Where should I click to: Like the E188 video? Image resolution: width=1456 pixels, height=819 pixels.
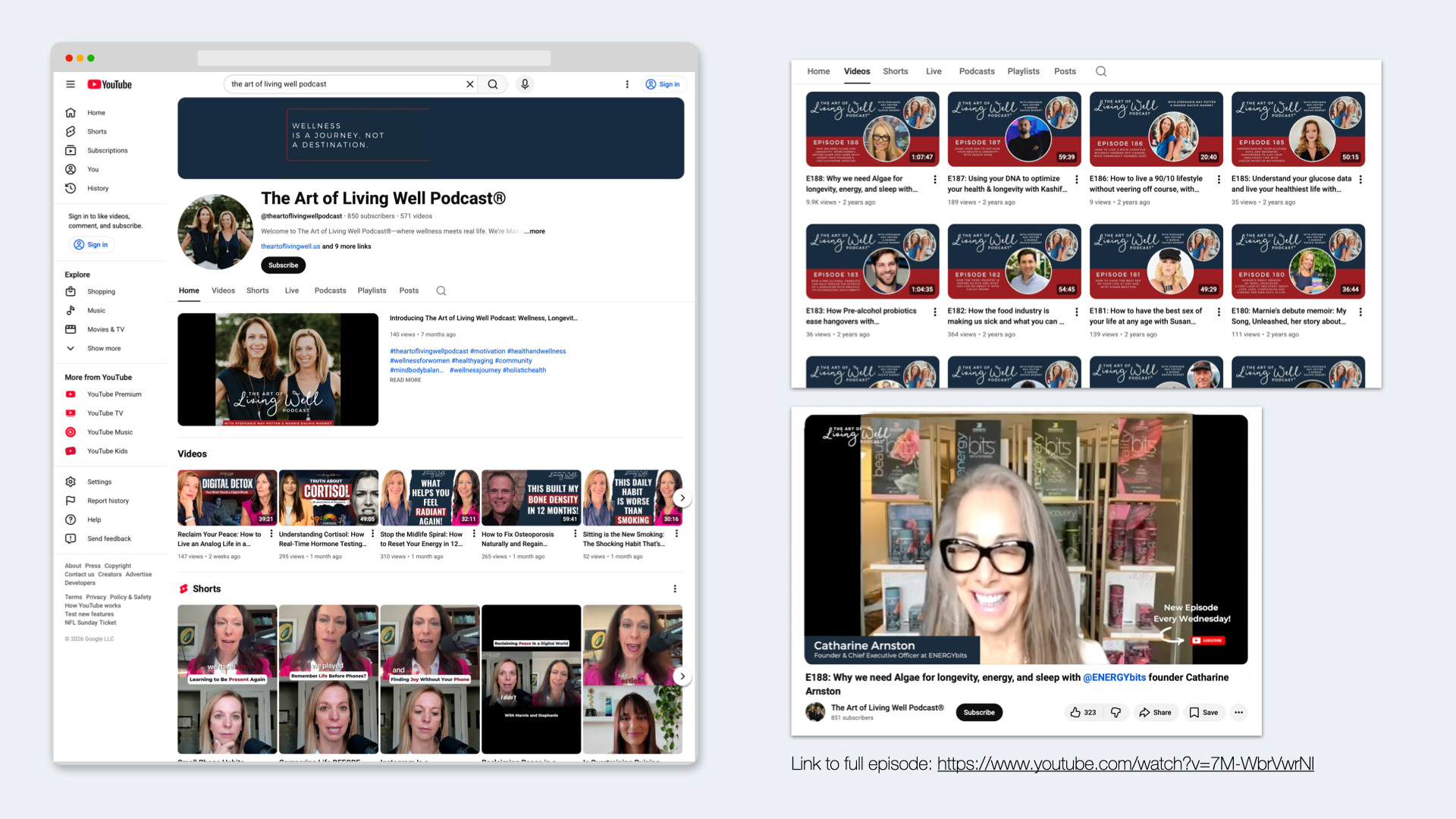tap(1082, 713)
